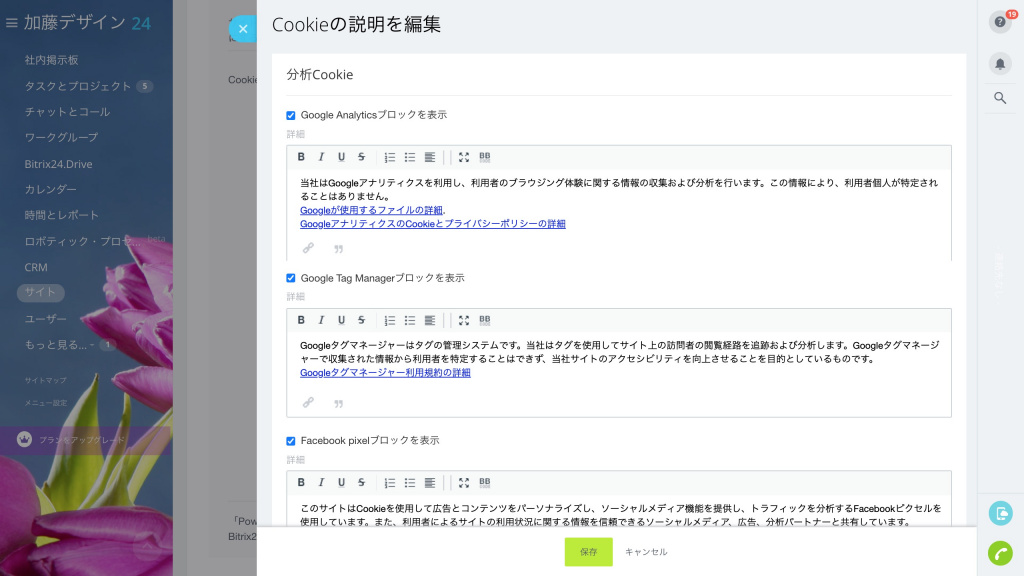Open ユーザー in left menu

tap(46, 319)
